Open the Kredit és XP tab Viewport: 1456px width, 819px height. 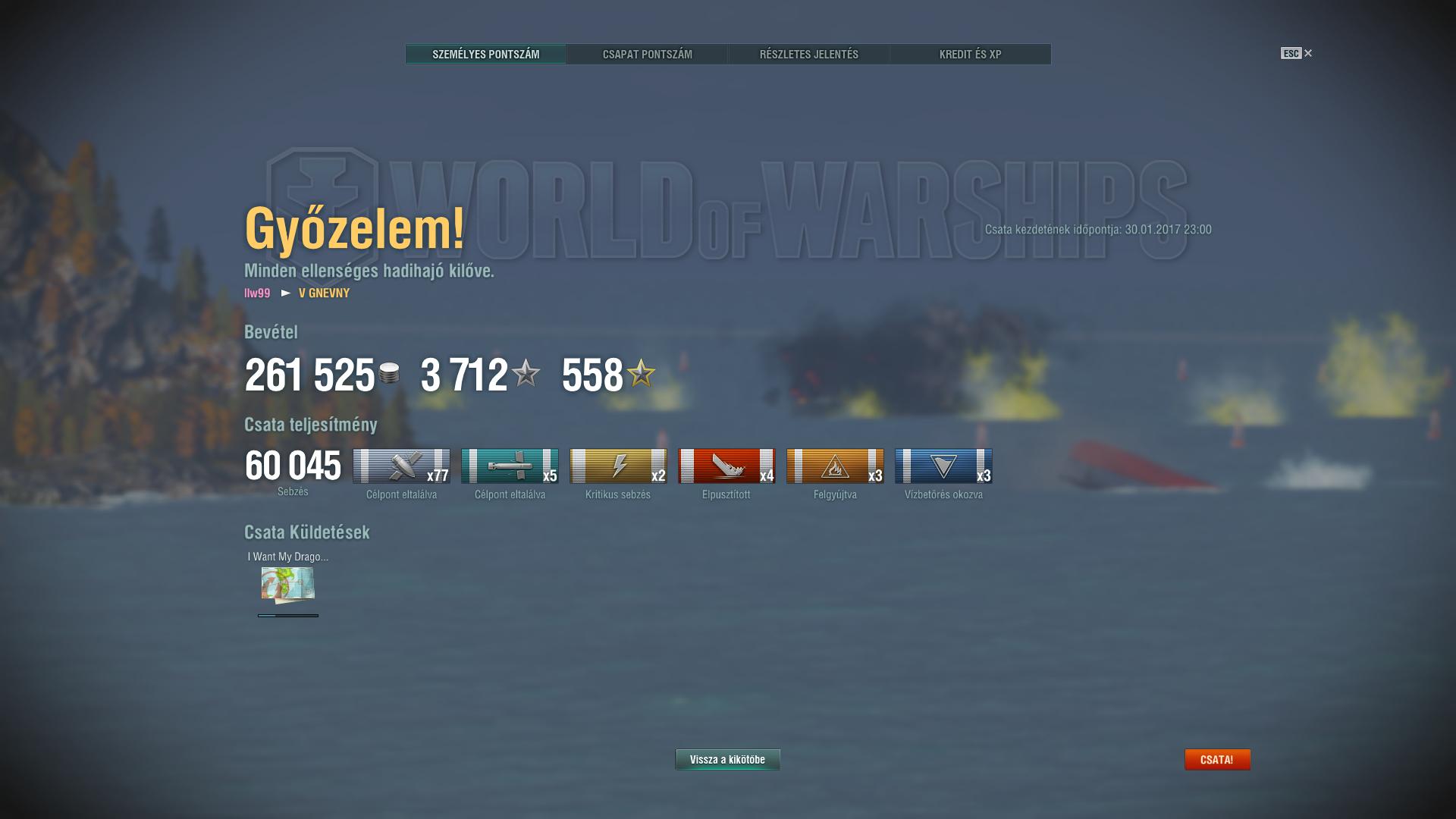[970, 54]
